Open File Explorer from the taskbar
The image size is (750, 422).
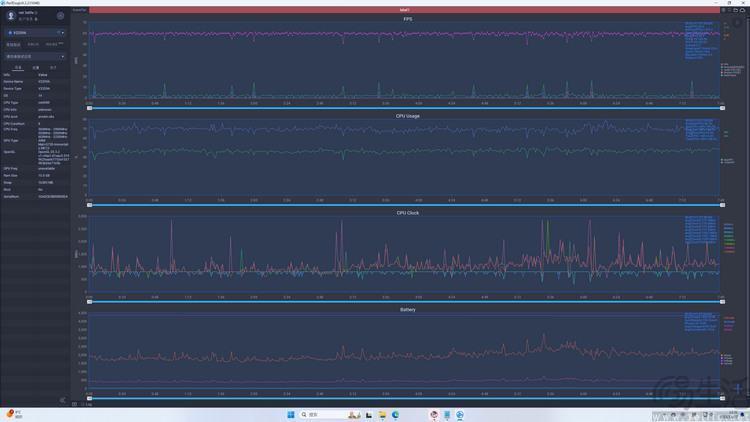382,414
